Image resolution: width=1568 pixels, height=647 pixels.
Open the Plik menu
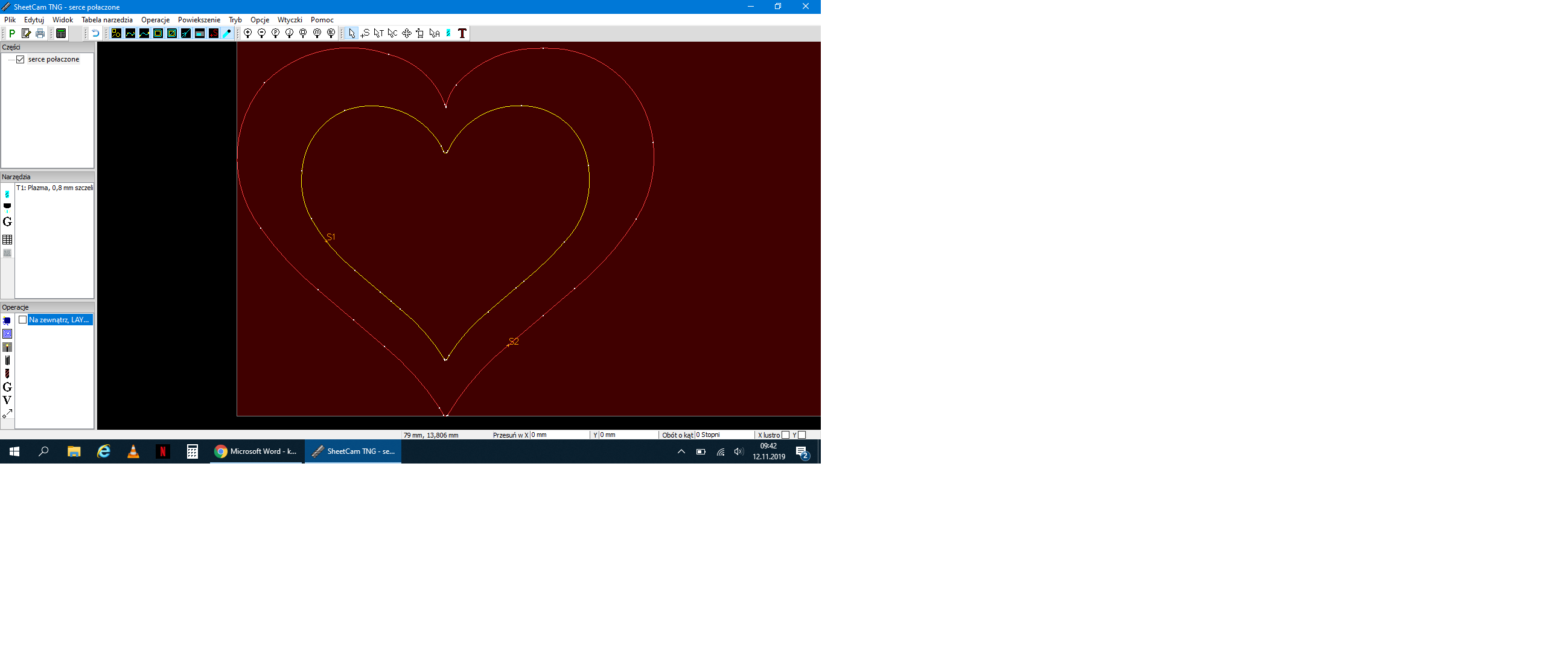(10, 20)
